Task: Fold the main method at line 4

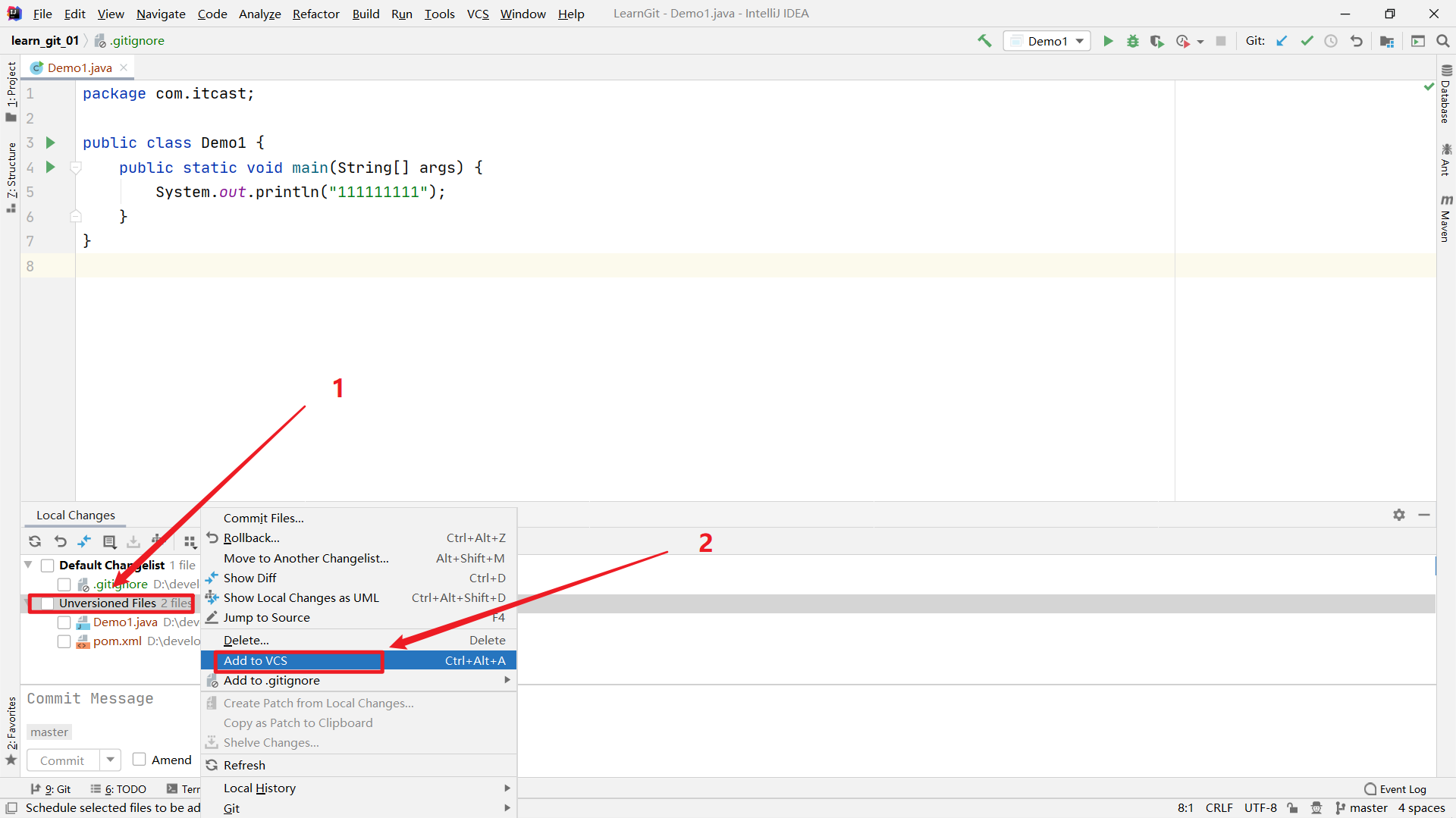Action: [76, 168]
